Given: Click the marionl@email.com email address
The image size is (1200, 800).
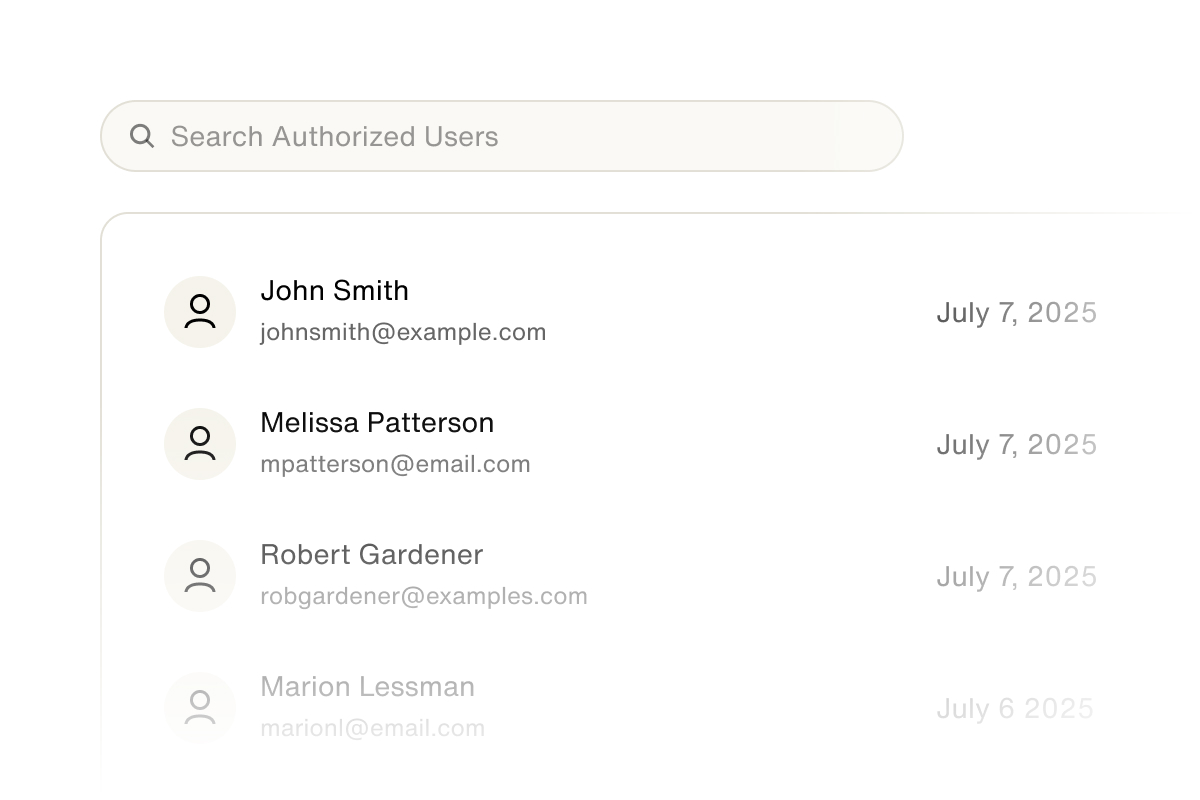Looking at the screenshot, I should click(372, 728).
